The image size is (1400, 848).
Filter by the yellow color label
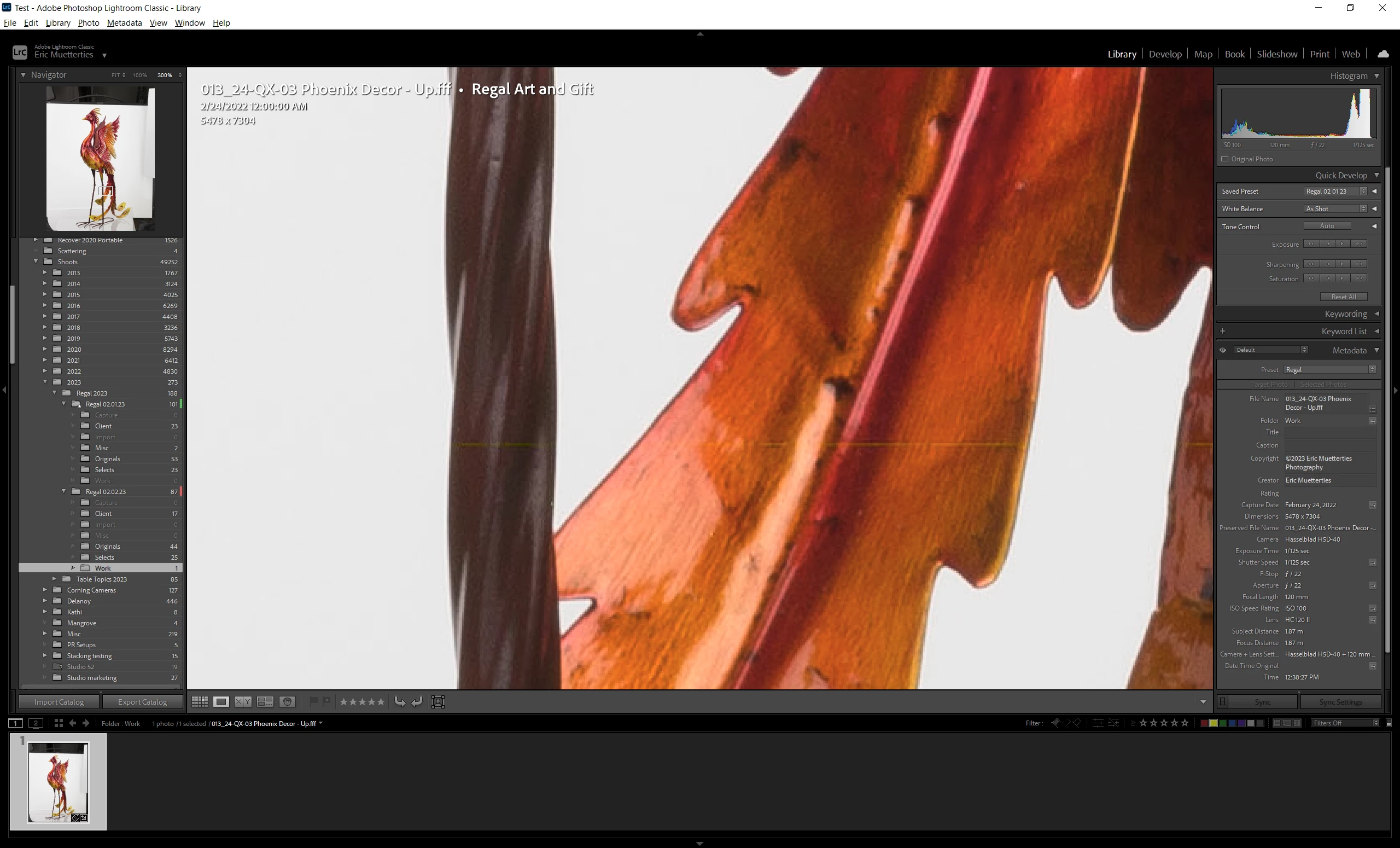click(1213, 723)
